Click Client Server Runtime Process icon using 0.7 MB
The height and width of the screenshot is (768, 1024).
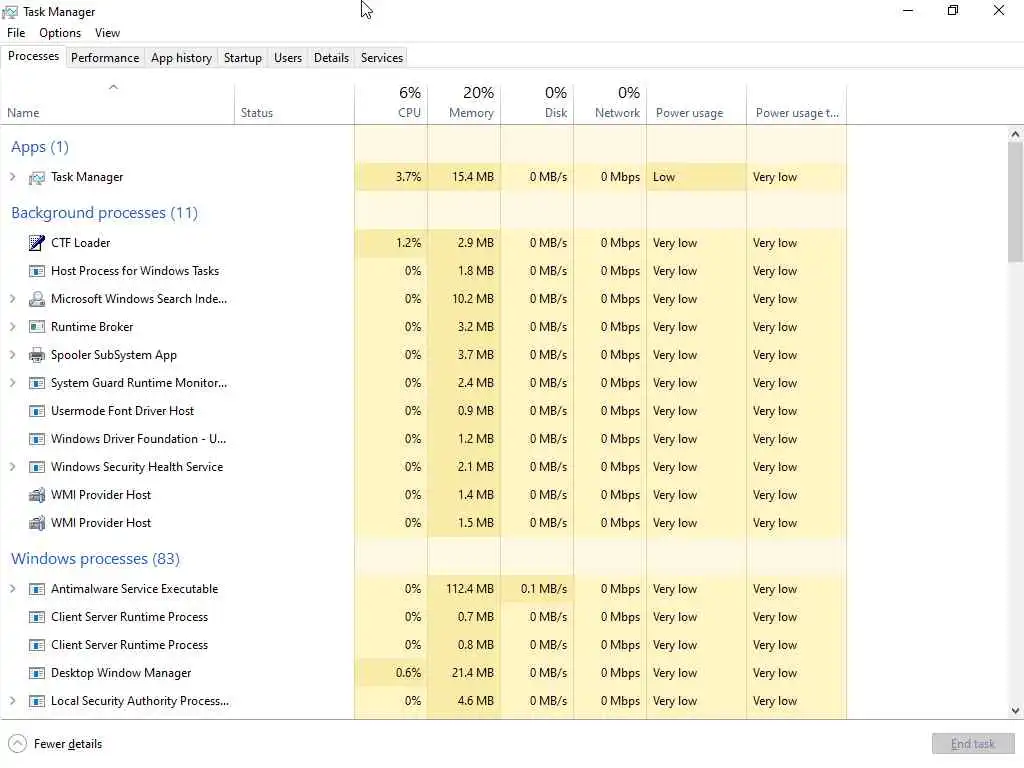(x=37, y=617)
